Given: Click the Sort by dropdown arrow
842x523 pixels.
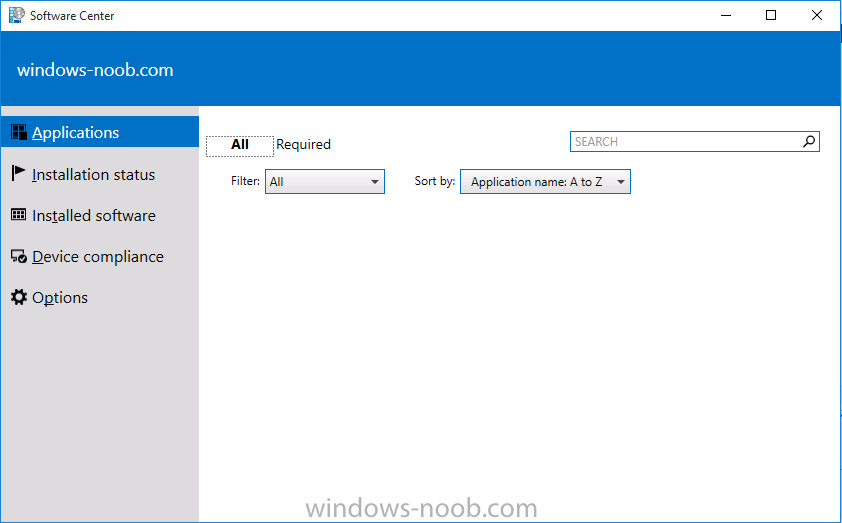Looking at the screenshot, I should (x=621, y=182).
